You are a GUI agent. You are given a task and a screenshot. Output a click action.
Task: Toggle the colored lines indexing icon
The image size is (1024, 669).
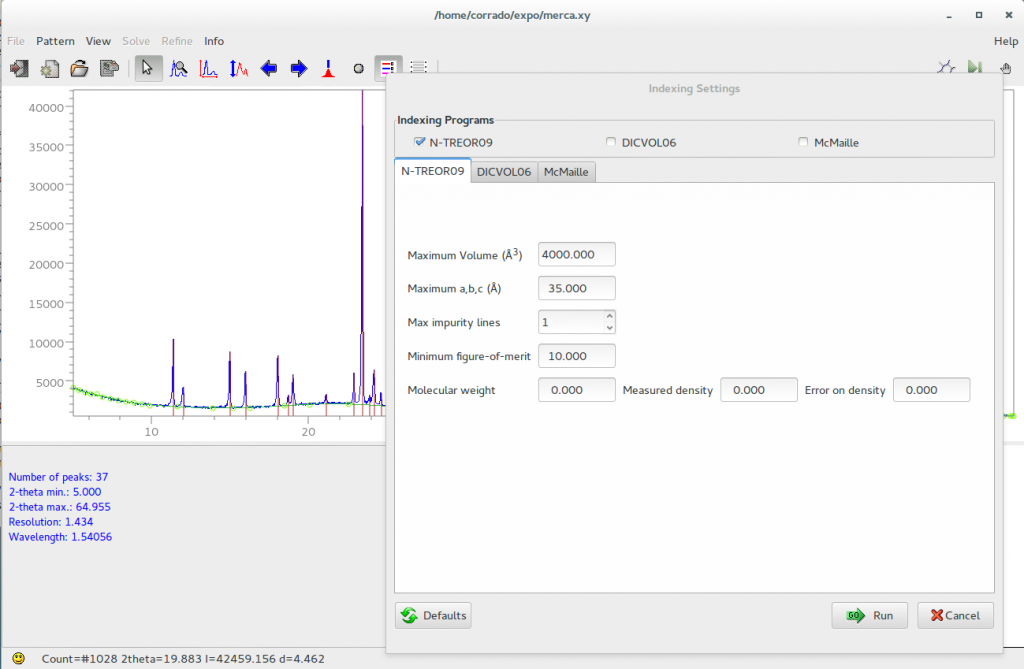[x=388, y=68]
